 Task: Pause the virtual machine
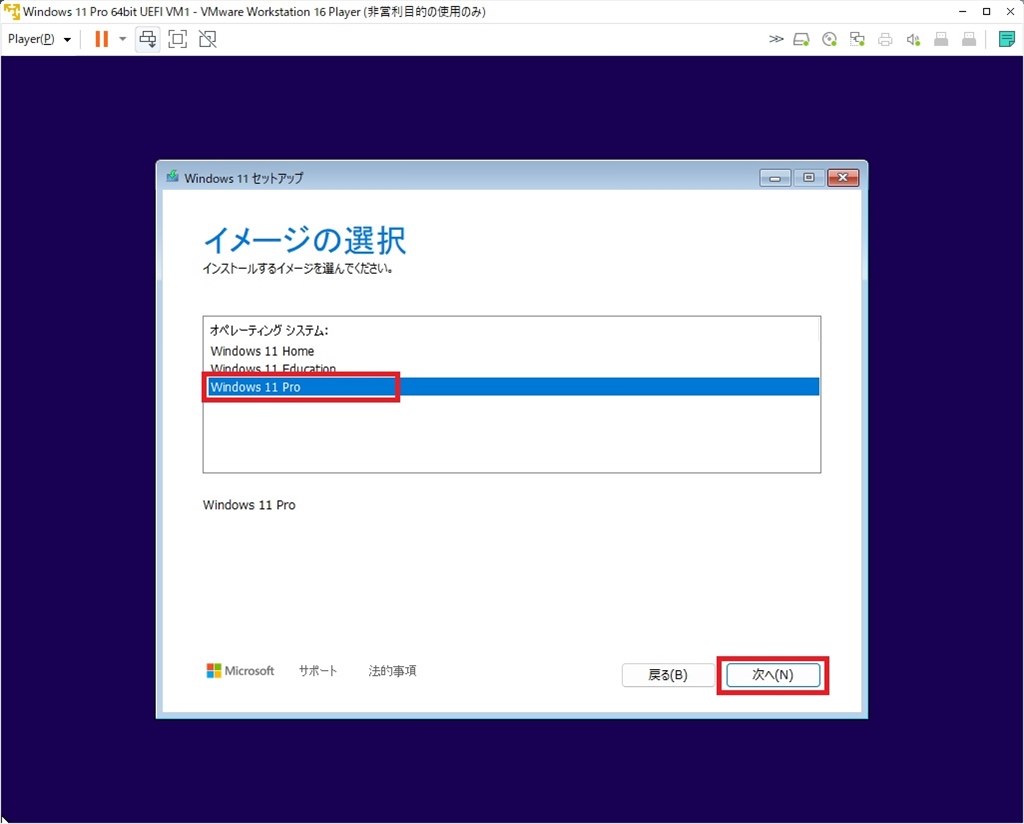pyautogui.click(x=101, y=39)
